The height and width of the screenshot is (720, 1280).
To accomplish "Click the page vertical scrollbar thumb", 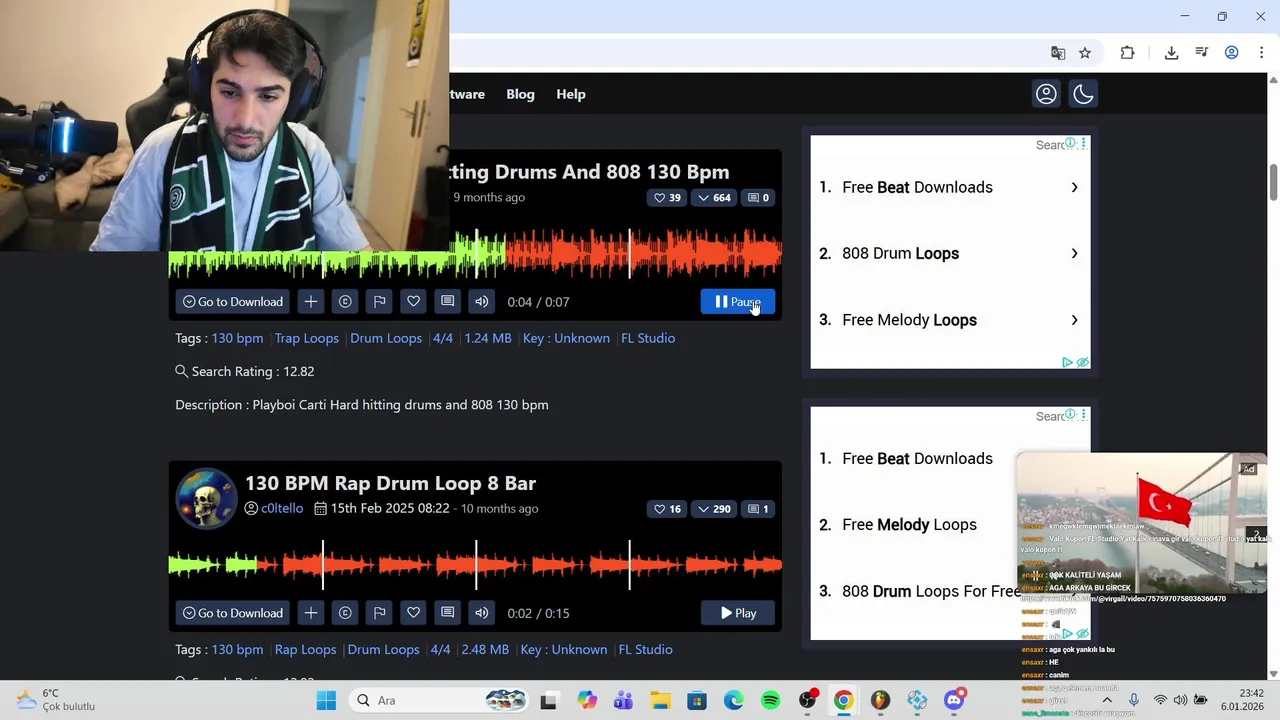I will (x=1273, y=180).
